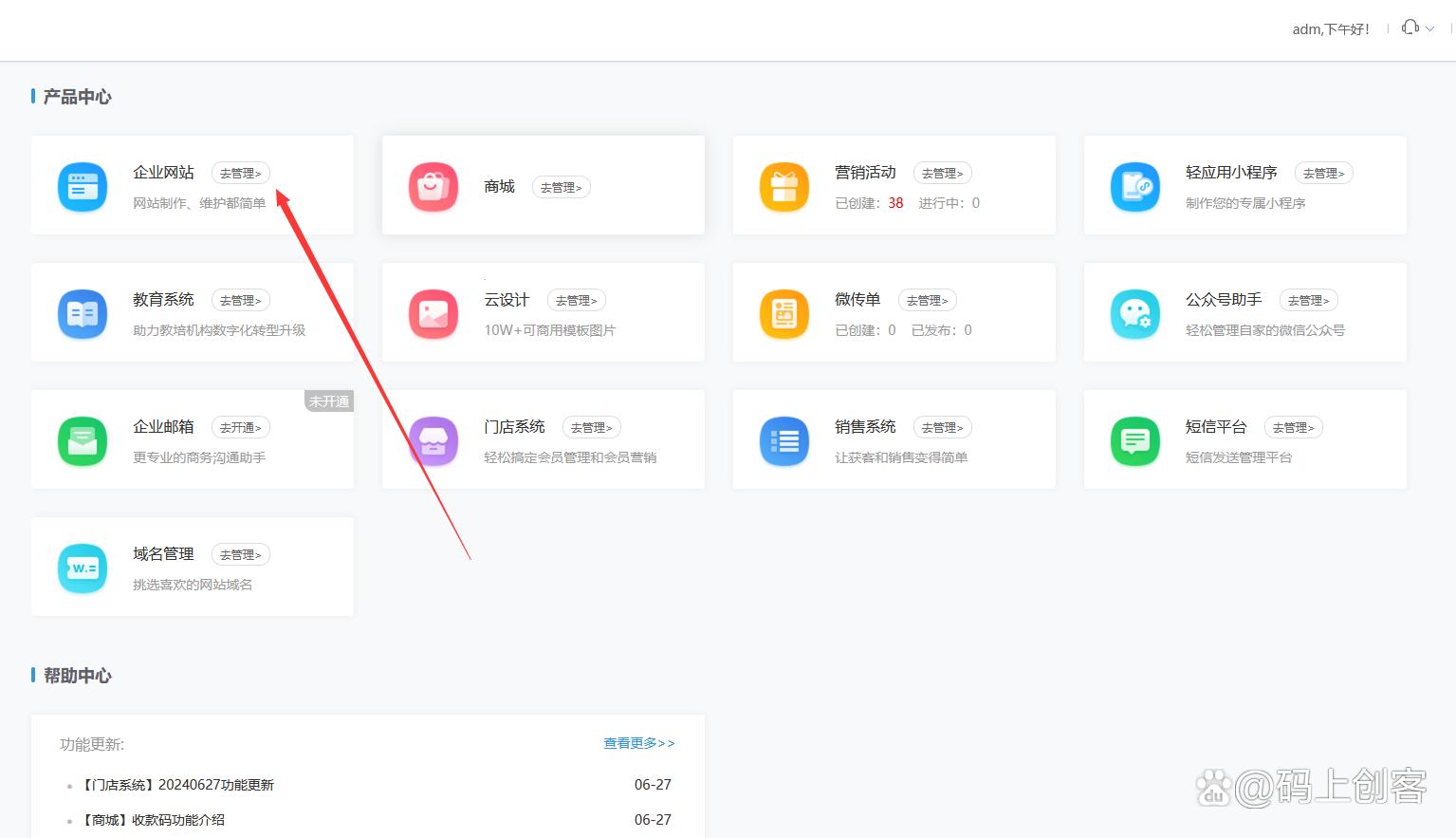Click the 企业网站 blue browser icon

83,187
